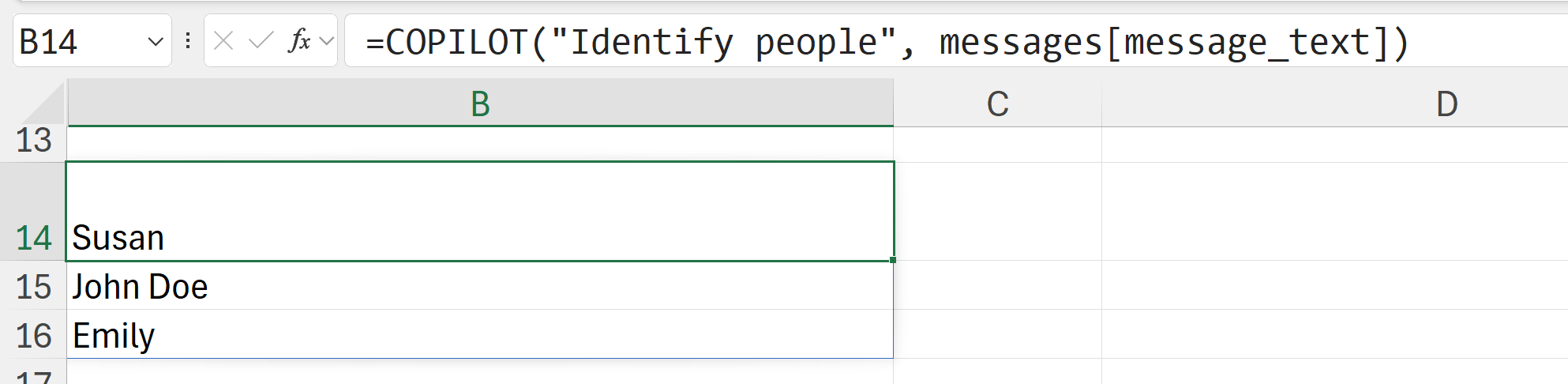
Task: Open the Name Box dropdown arrow
Action: coord(156,41)
